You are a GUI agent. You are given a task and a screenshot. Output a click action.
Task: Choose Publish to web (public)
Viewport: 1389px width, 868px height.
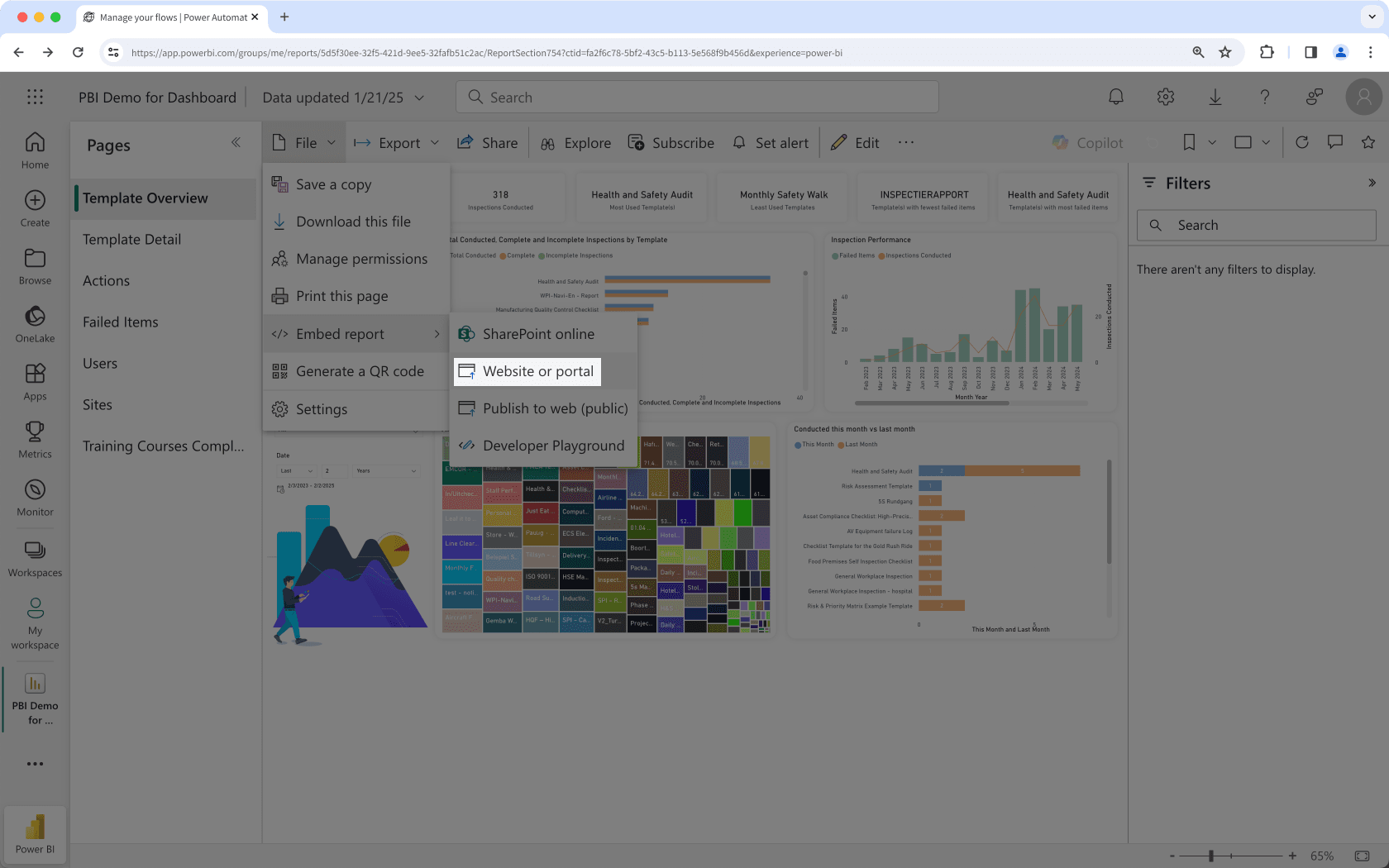click(x=555, y=408)
